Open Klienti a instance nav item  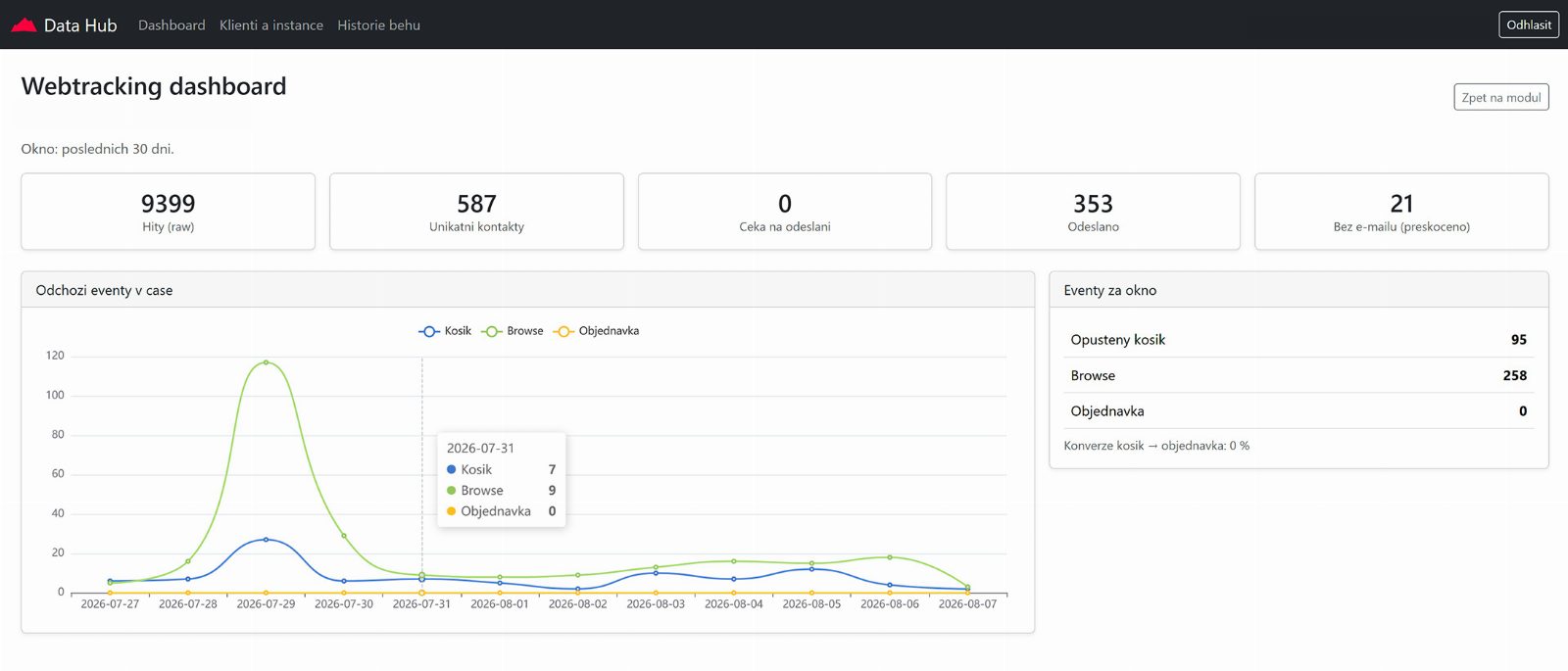[x=271, y=25]
